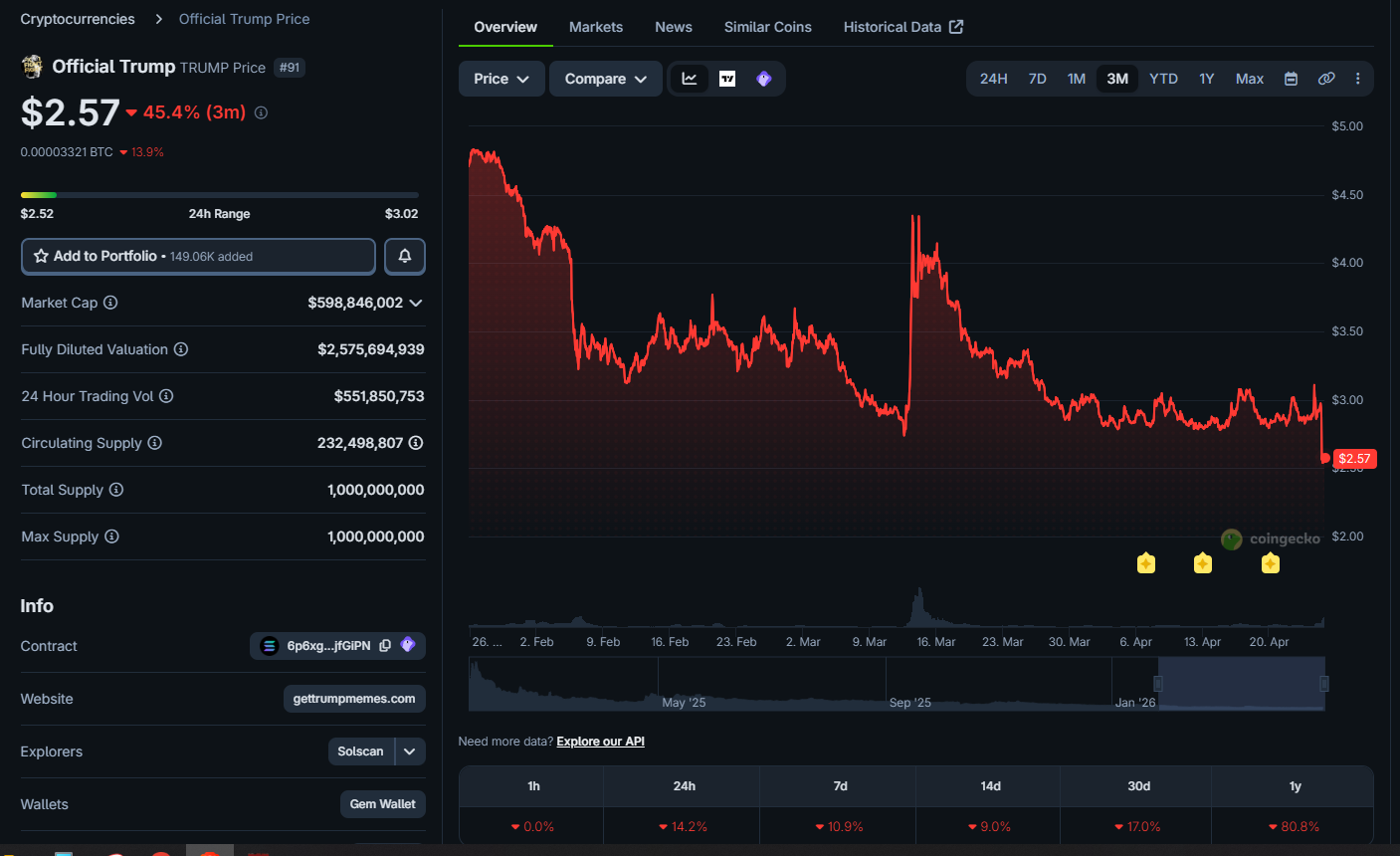
Task: Show Fully Diluted Valuation info tooltip
Action: pyautogui.click(x=181, y=349)
